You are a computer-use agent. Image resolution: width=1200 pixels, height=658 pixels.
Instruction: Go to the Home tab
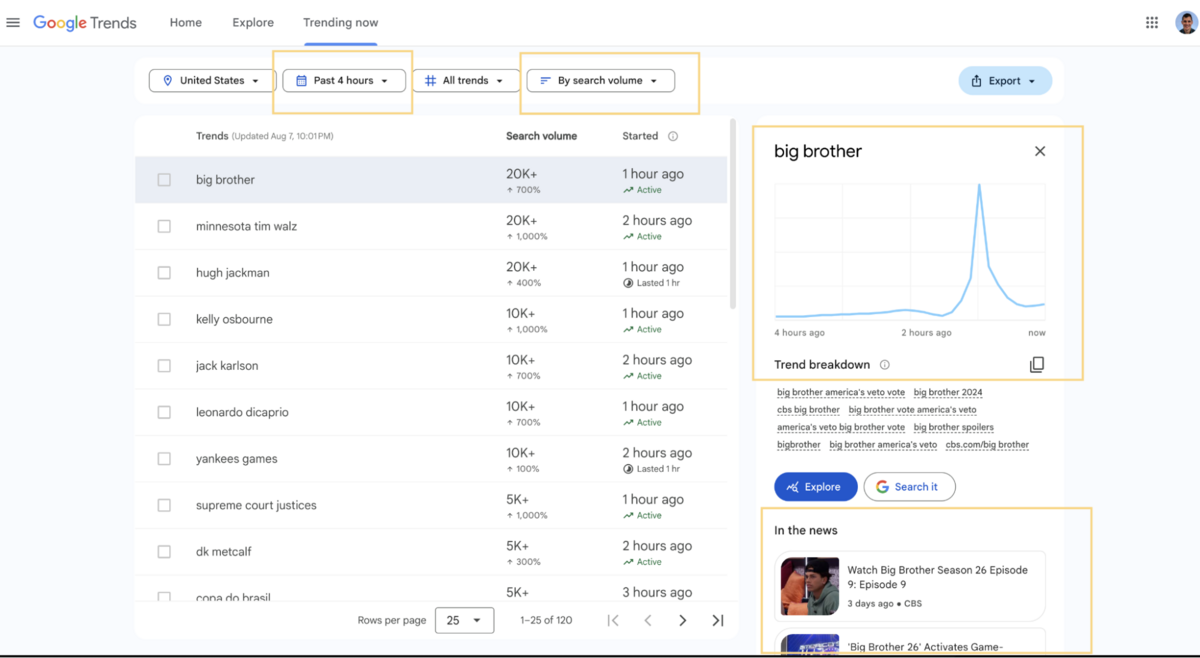click(x=186, y=22)
